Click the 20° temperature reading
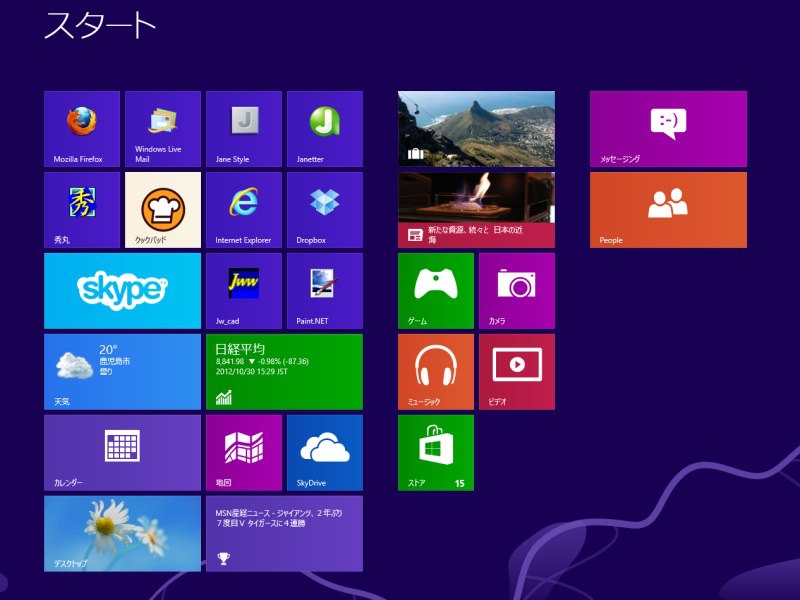This screenshot has width=800, height=600. click(109, 349)
